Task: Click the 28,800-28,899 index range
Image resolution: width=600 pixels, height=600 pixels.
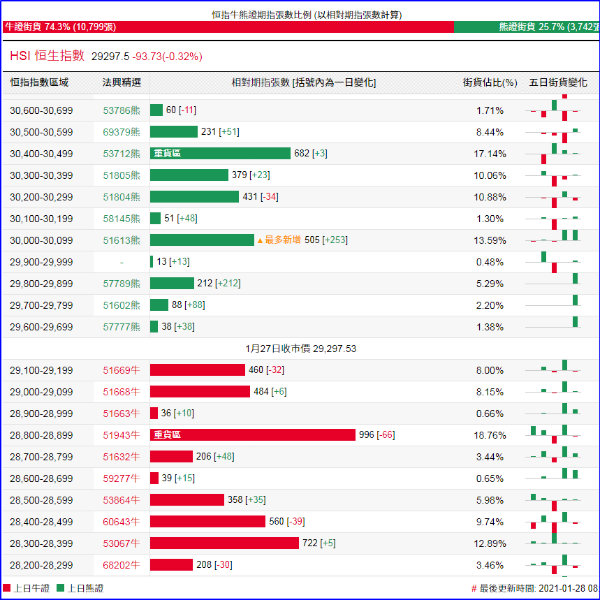Action: (x=41, y=435)
